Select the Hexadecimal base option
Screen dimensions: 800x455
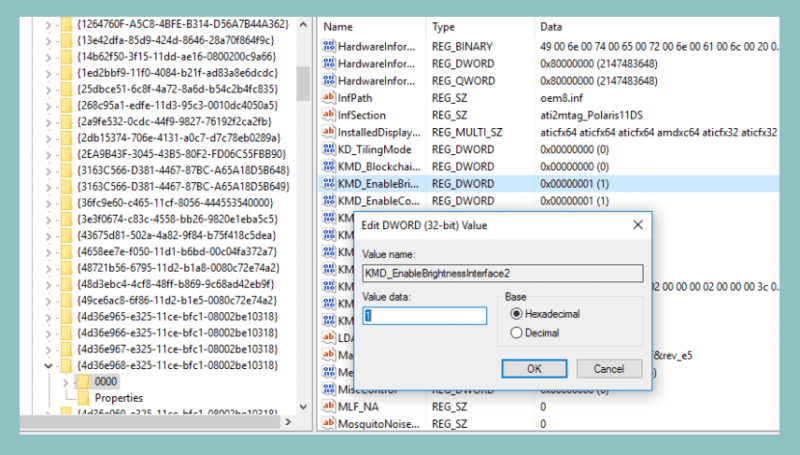[516, 314]
